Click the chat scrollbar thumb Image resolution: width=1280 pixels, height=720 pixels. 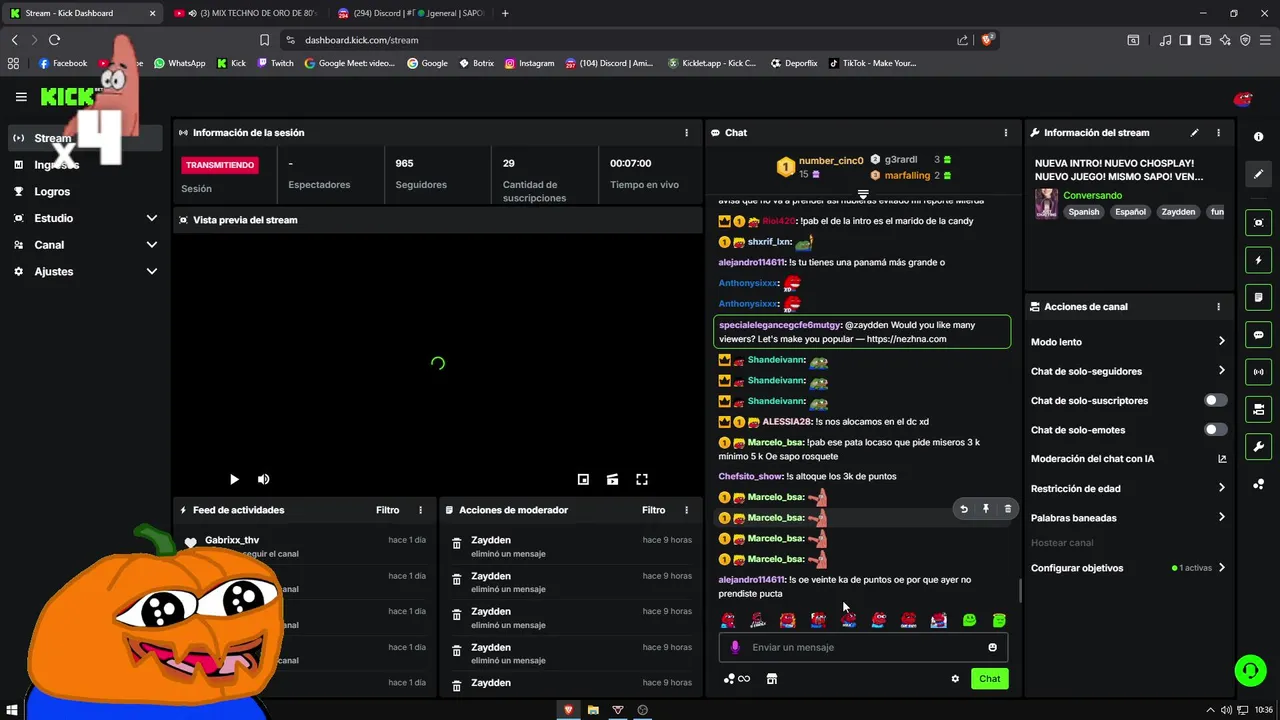click(x=1019, y=590)
